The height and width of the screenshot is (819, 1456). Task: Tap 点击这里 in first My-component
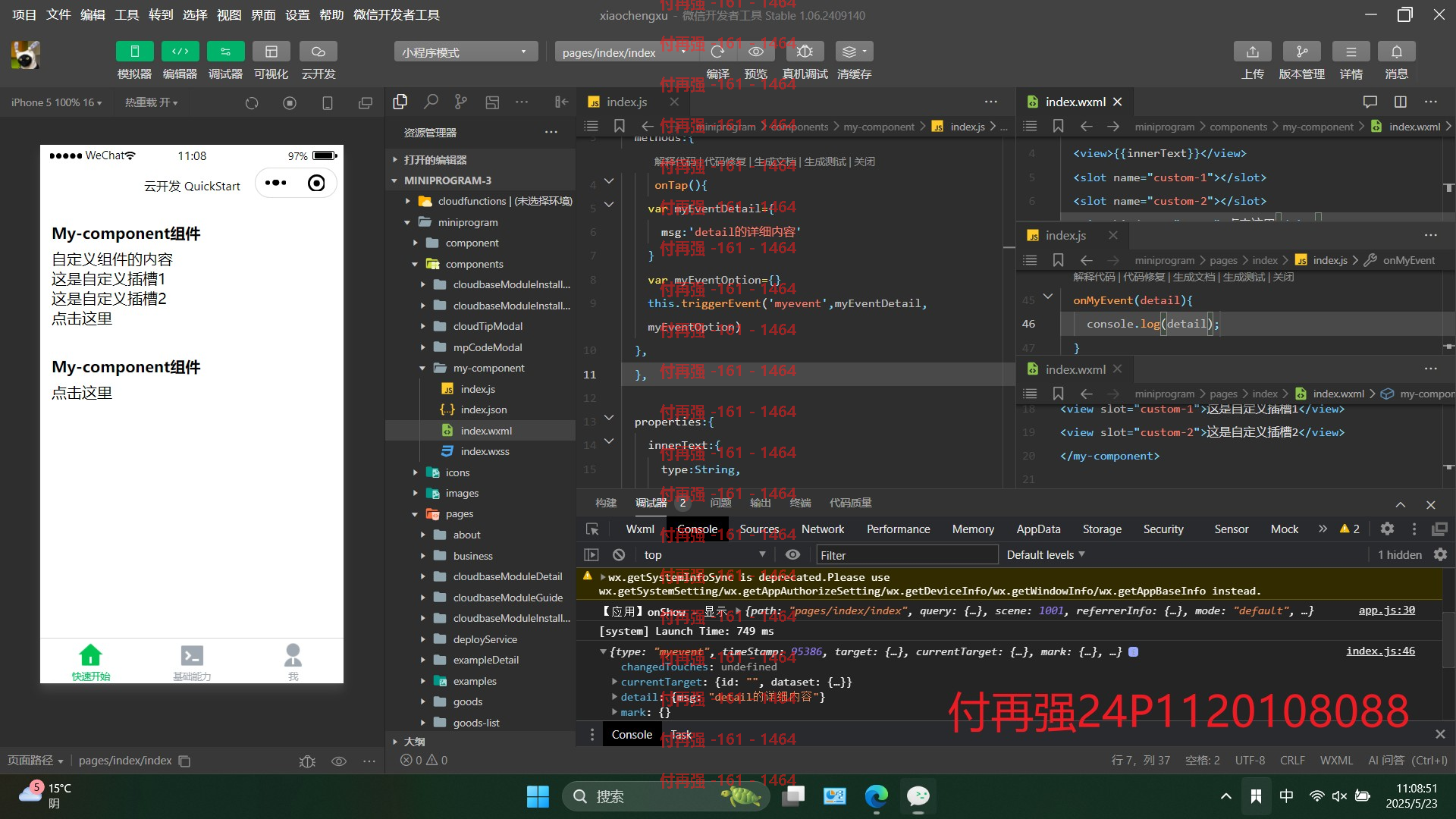[x=82, y=318]
